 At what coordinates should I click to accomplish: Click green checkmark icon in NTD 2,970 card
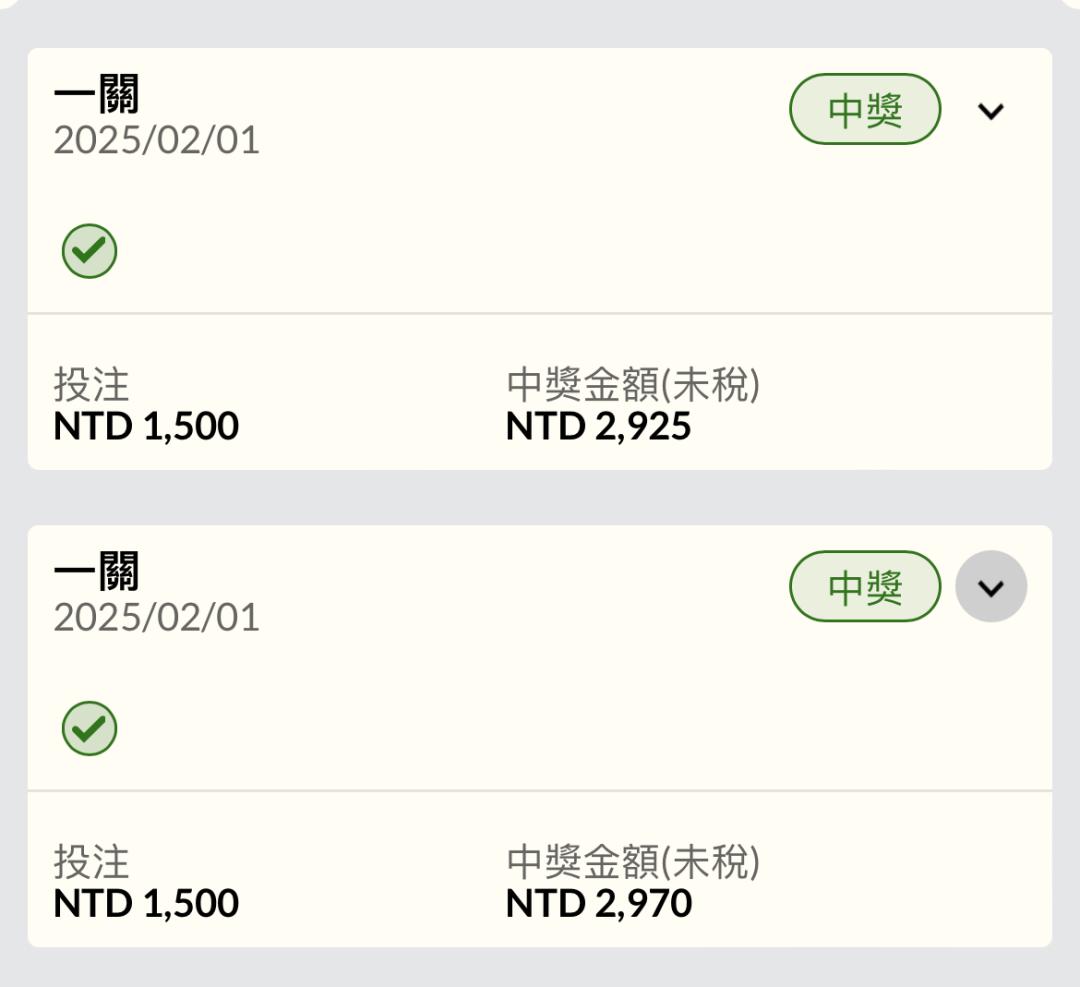coord(90,728)
